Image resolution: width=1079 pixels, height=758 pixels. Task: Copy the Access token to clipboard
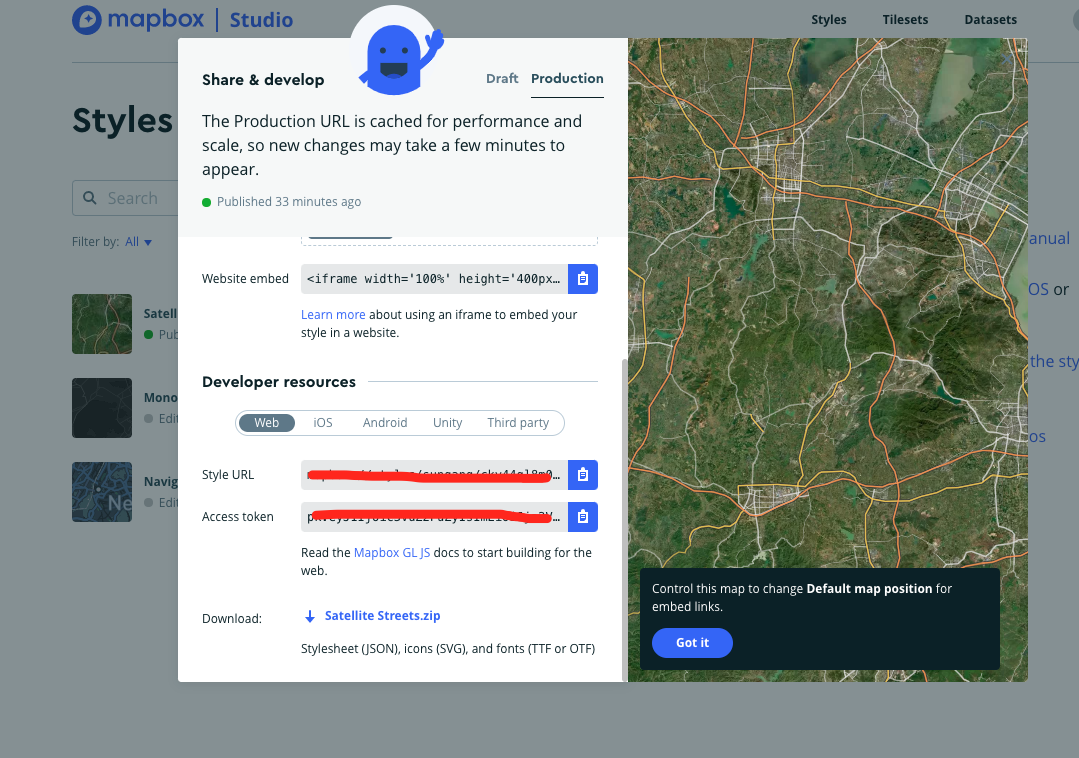[x=582, y=517]
